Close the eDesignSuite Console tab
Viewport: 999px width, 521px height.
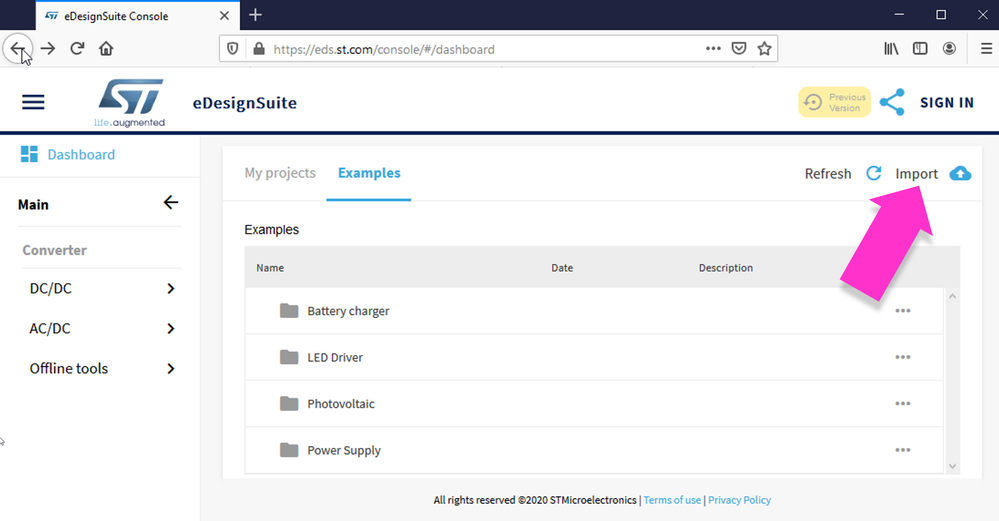(x=224, y=15)
